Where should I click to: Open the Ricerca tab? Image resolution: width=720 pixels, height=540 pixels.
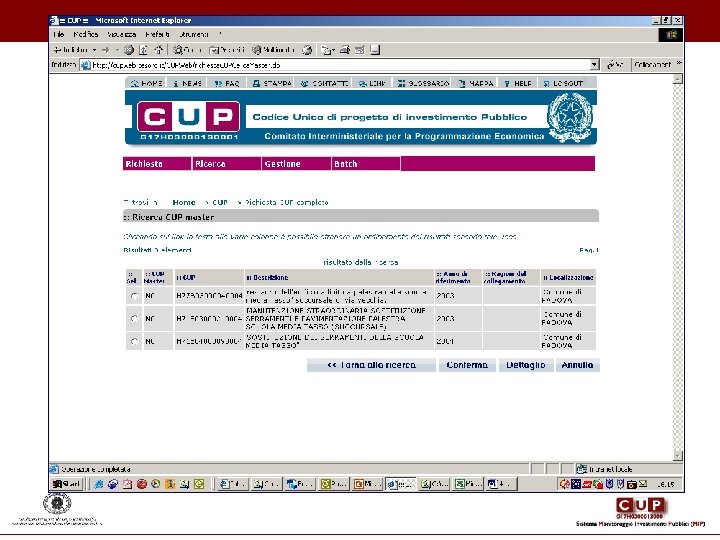pyautogui.click(x=227, y=164)
